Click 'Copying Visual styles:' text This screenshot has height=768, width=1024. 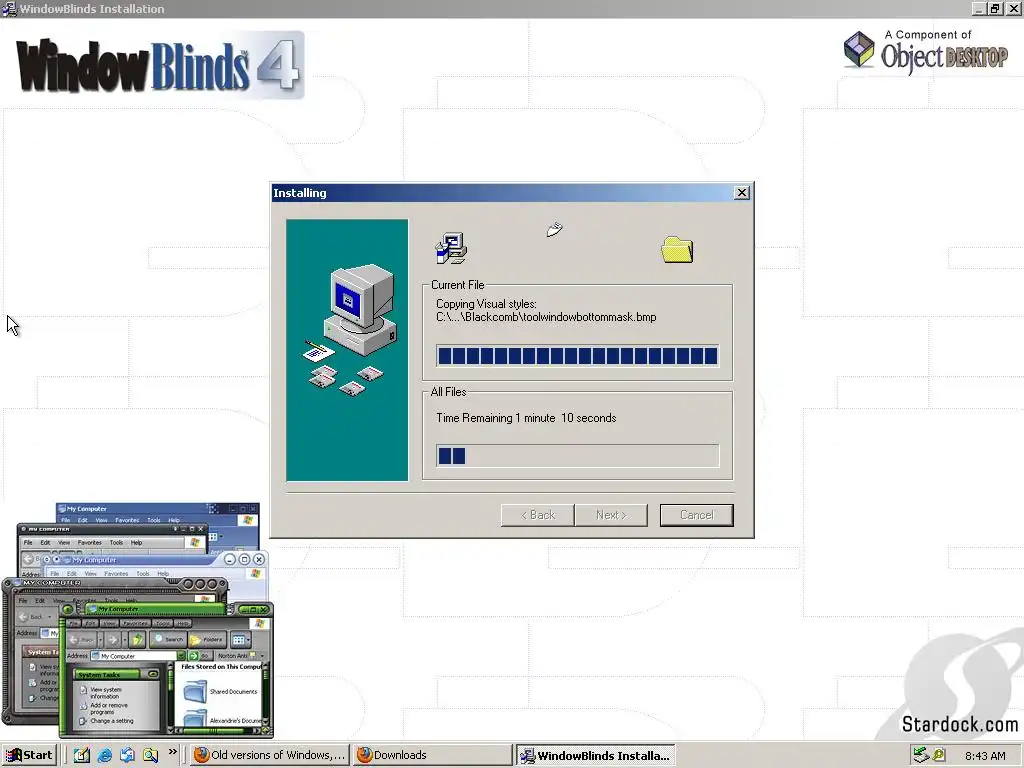(x=486, y=304)
